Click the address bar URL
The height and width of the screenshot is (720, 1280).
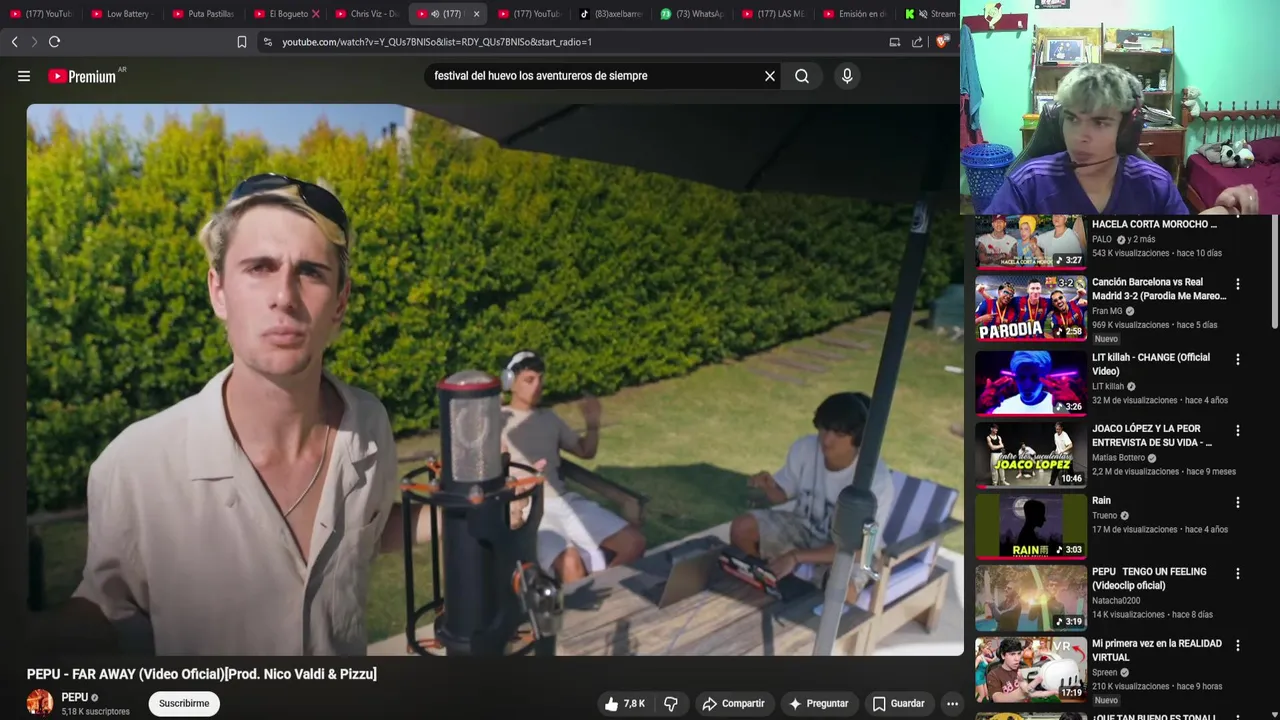coord(437,42)
